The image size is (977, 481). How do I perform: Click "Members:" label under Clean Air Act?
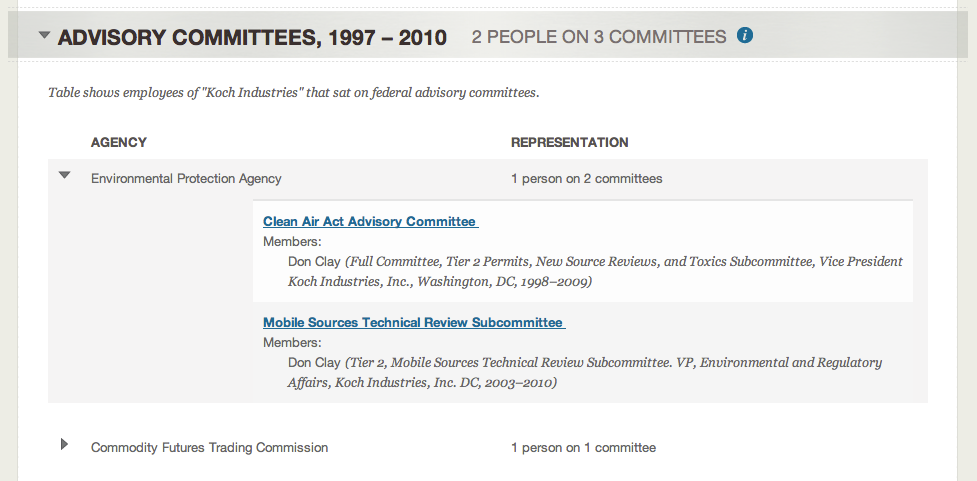292,241
